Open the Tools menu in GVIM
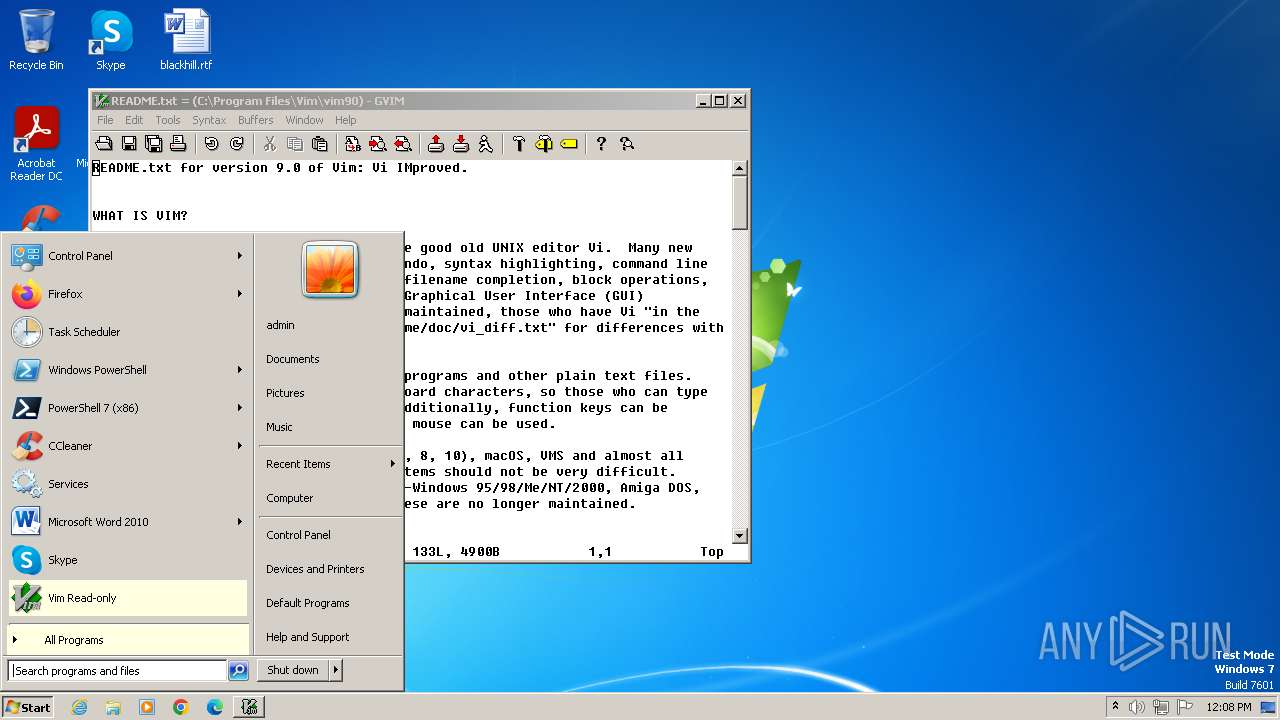The height and width of the screenshot is (720, 1280). click(x=168, y=120)
